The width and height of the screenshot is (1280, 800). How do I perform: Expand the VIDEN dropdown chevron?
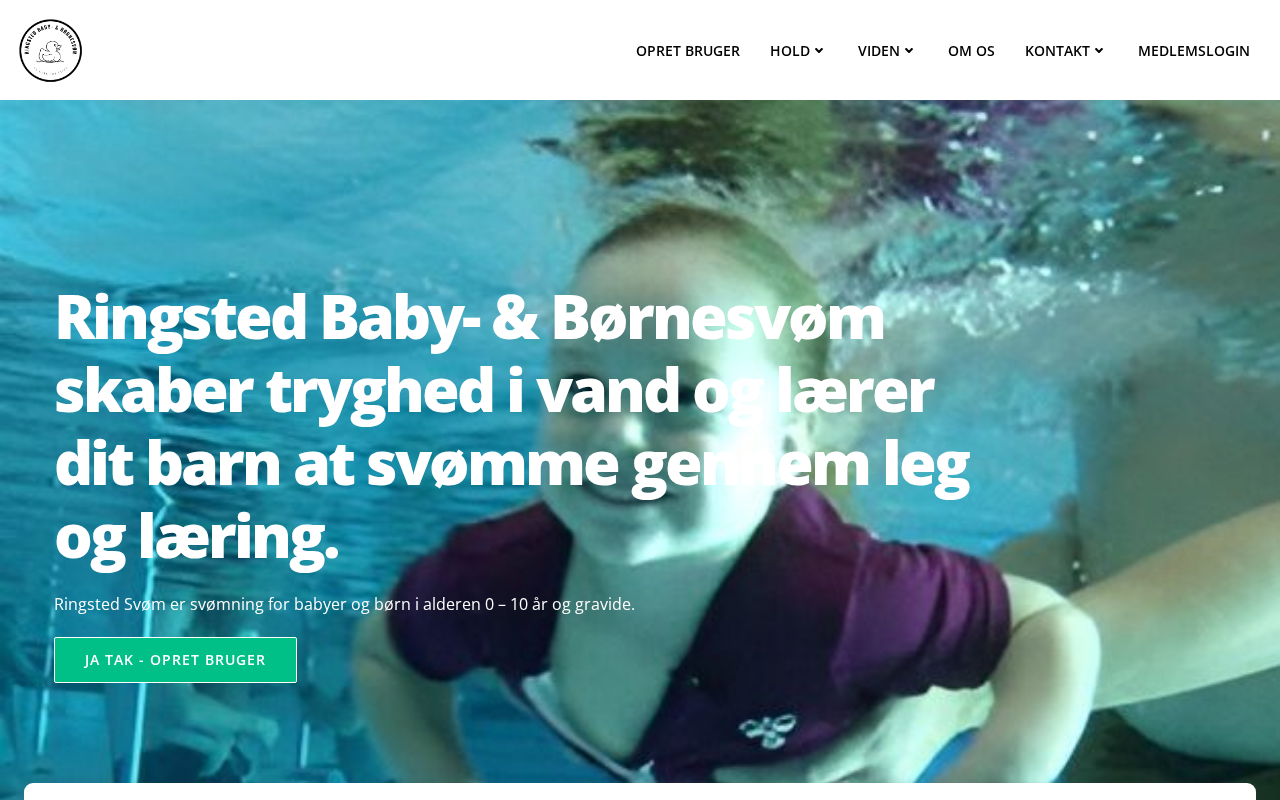909,51
